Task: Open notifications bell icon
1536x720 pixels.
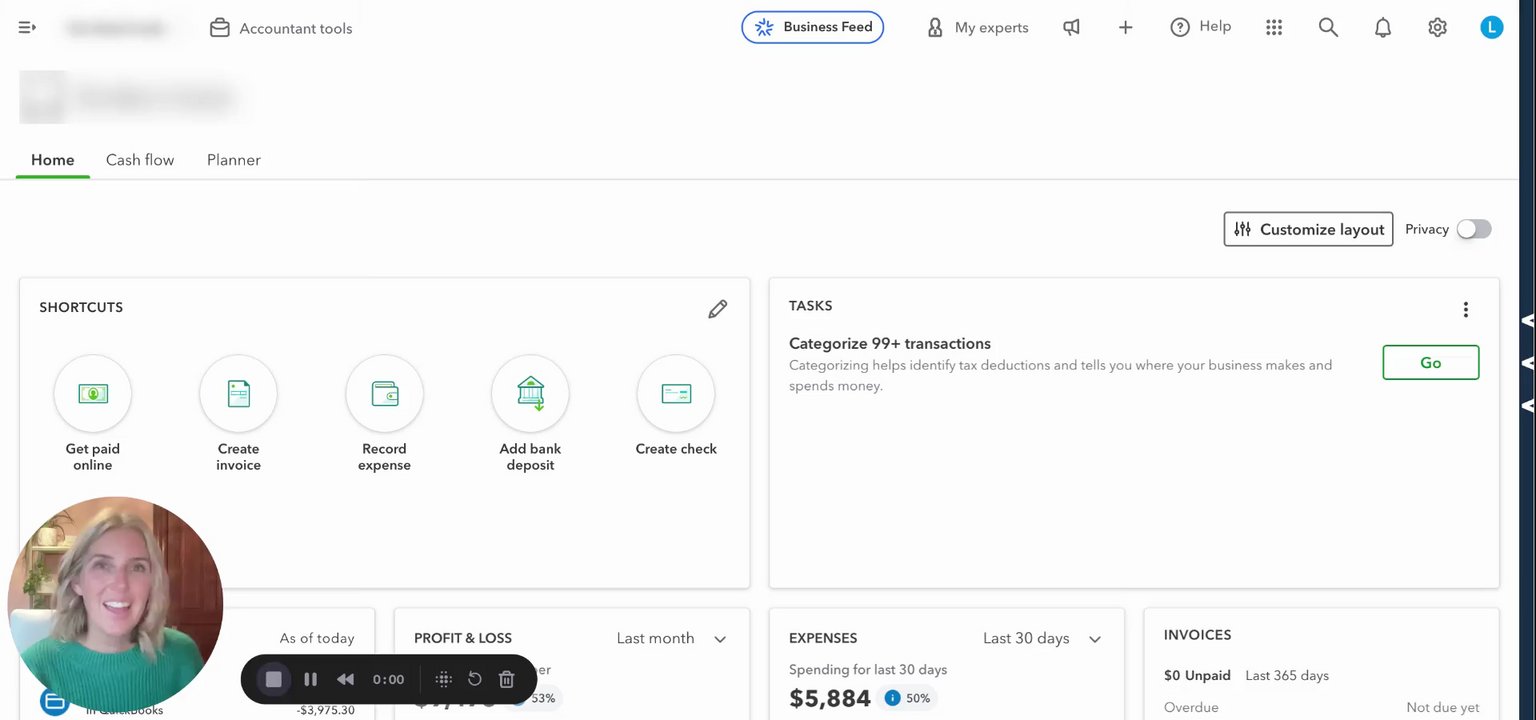Action: [1383, 28]
